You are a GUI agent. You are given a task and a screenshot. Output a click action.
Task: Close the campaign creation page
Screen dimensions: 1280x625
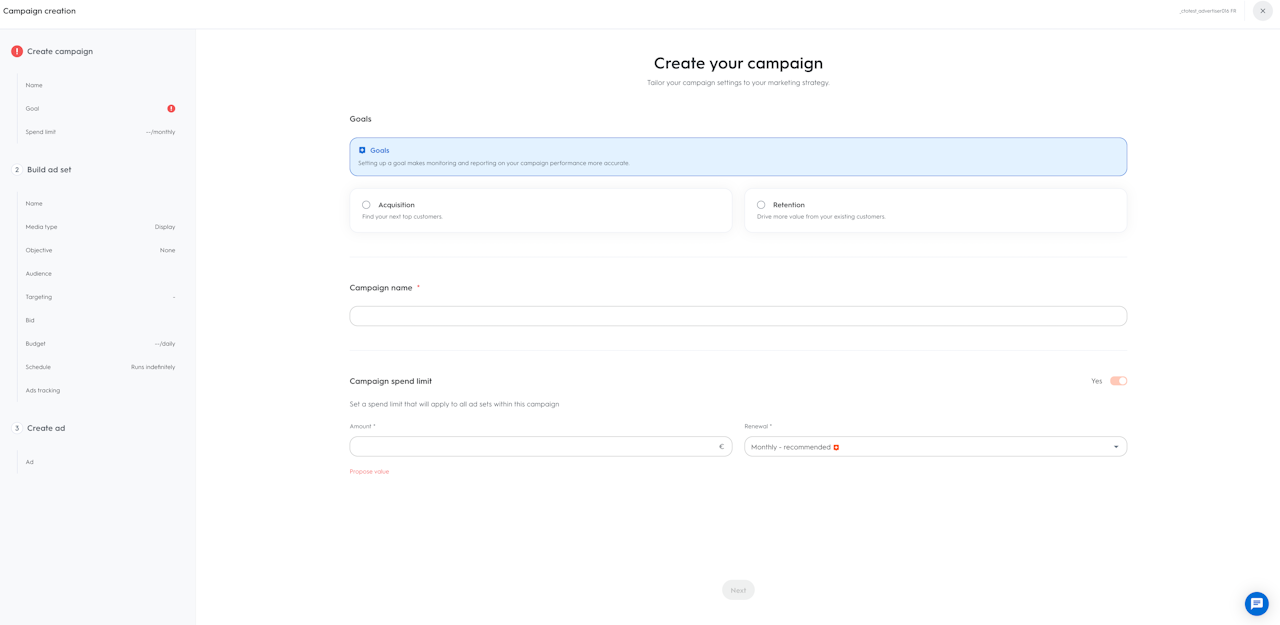coord(1262,11)
